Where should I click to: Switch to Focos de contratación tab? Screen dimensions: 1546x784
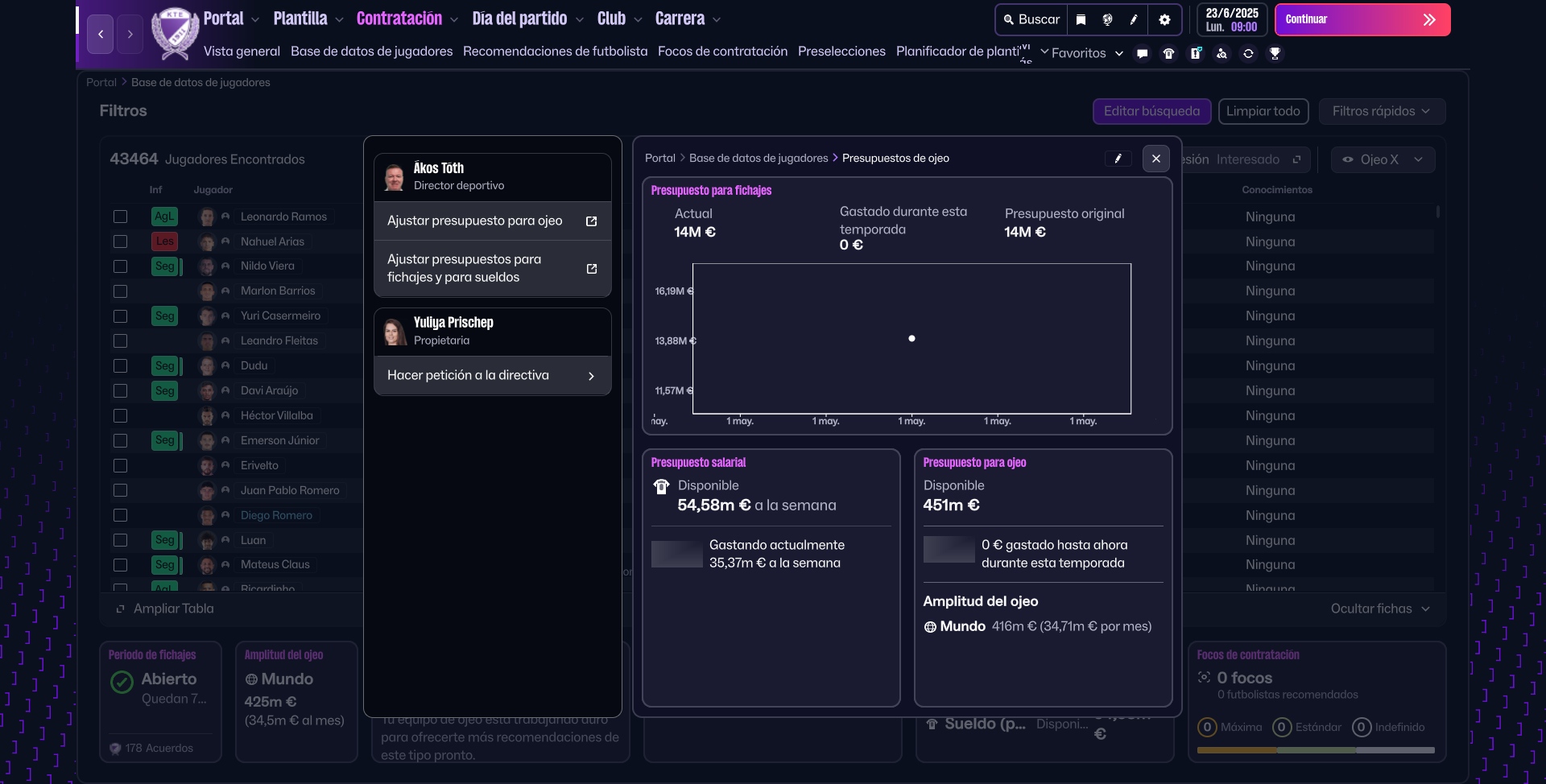[722, 52]
